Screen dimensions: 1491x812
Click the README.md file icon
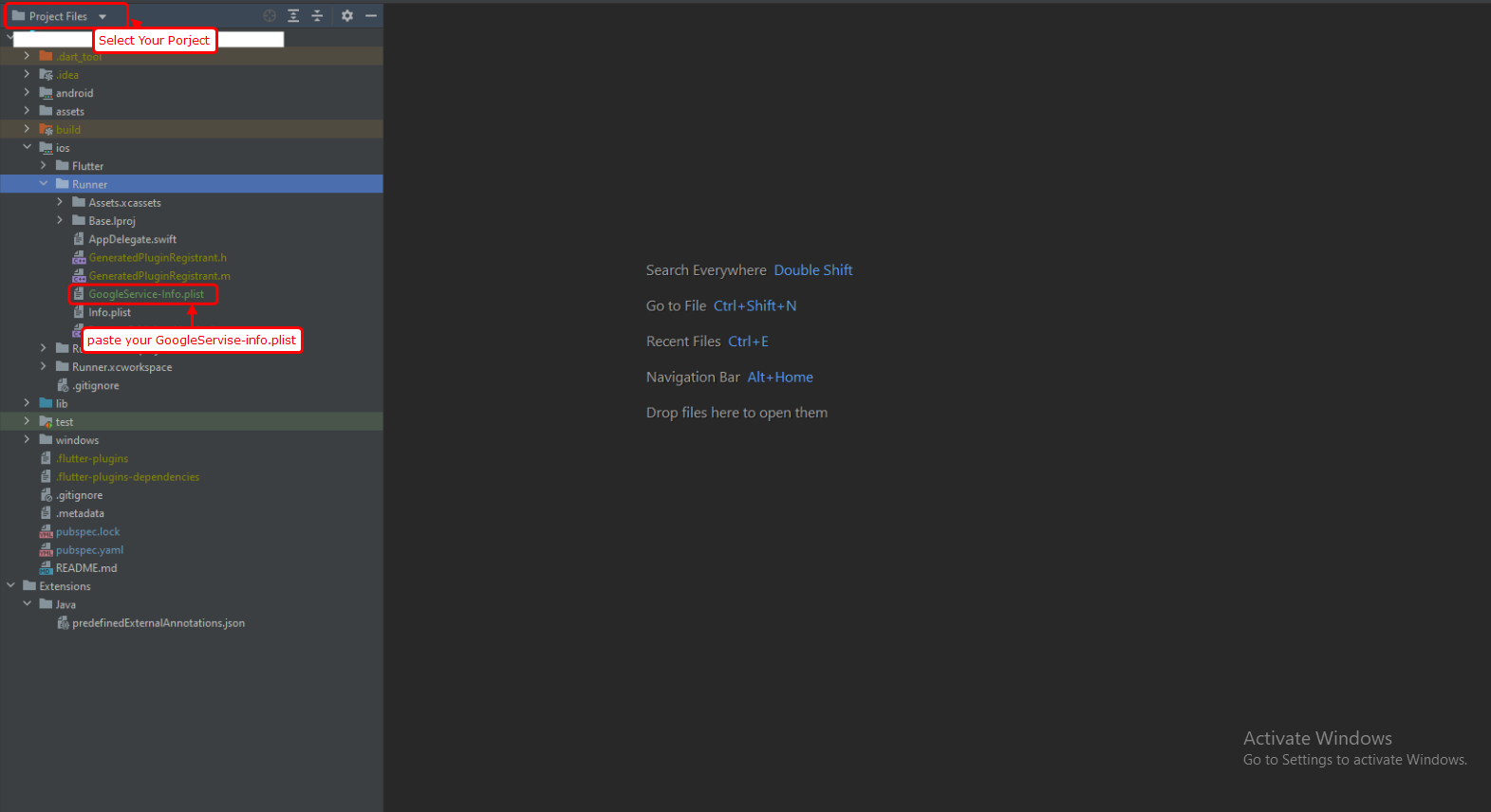(46, 568)
